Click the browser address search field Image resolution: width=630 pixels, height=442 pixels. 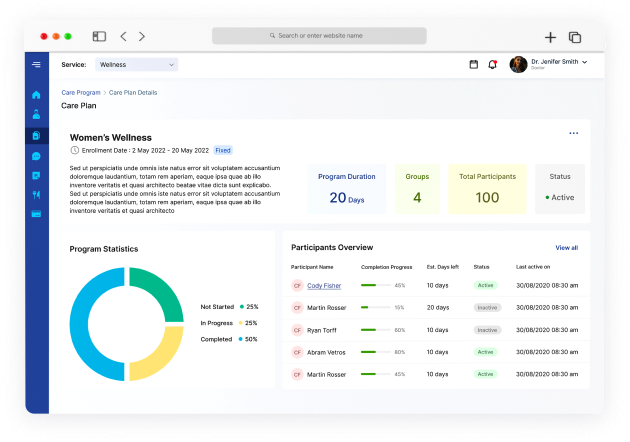click(x=319, y=36)
